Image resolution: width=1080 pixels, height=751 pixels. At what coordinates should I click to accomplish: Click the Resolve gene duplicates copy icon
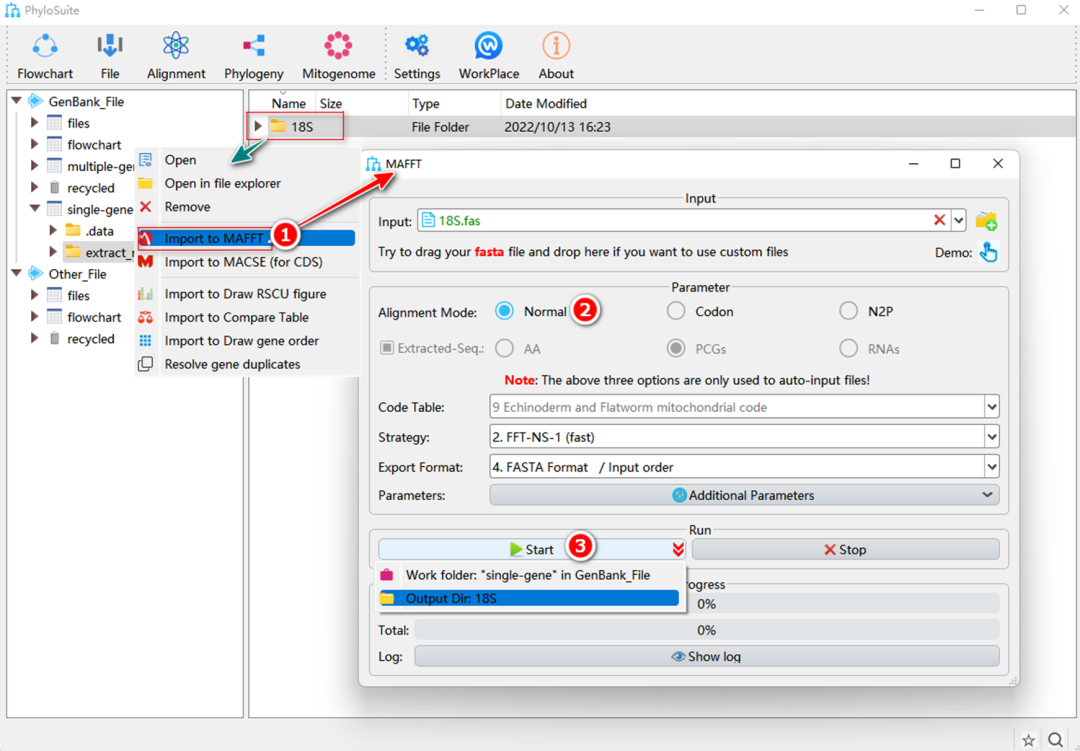[x=145, y=364]
